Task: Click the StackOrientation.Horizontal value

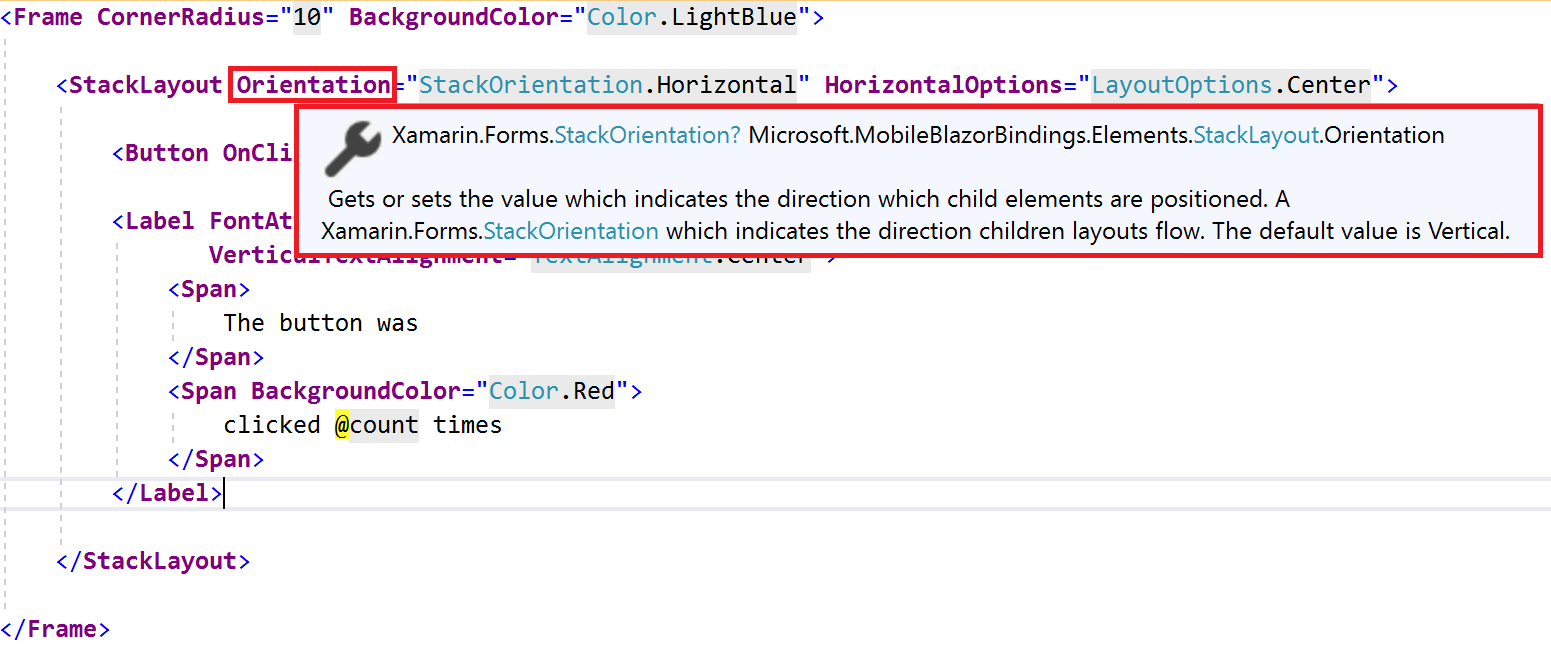Action: tap(608, 85)
